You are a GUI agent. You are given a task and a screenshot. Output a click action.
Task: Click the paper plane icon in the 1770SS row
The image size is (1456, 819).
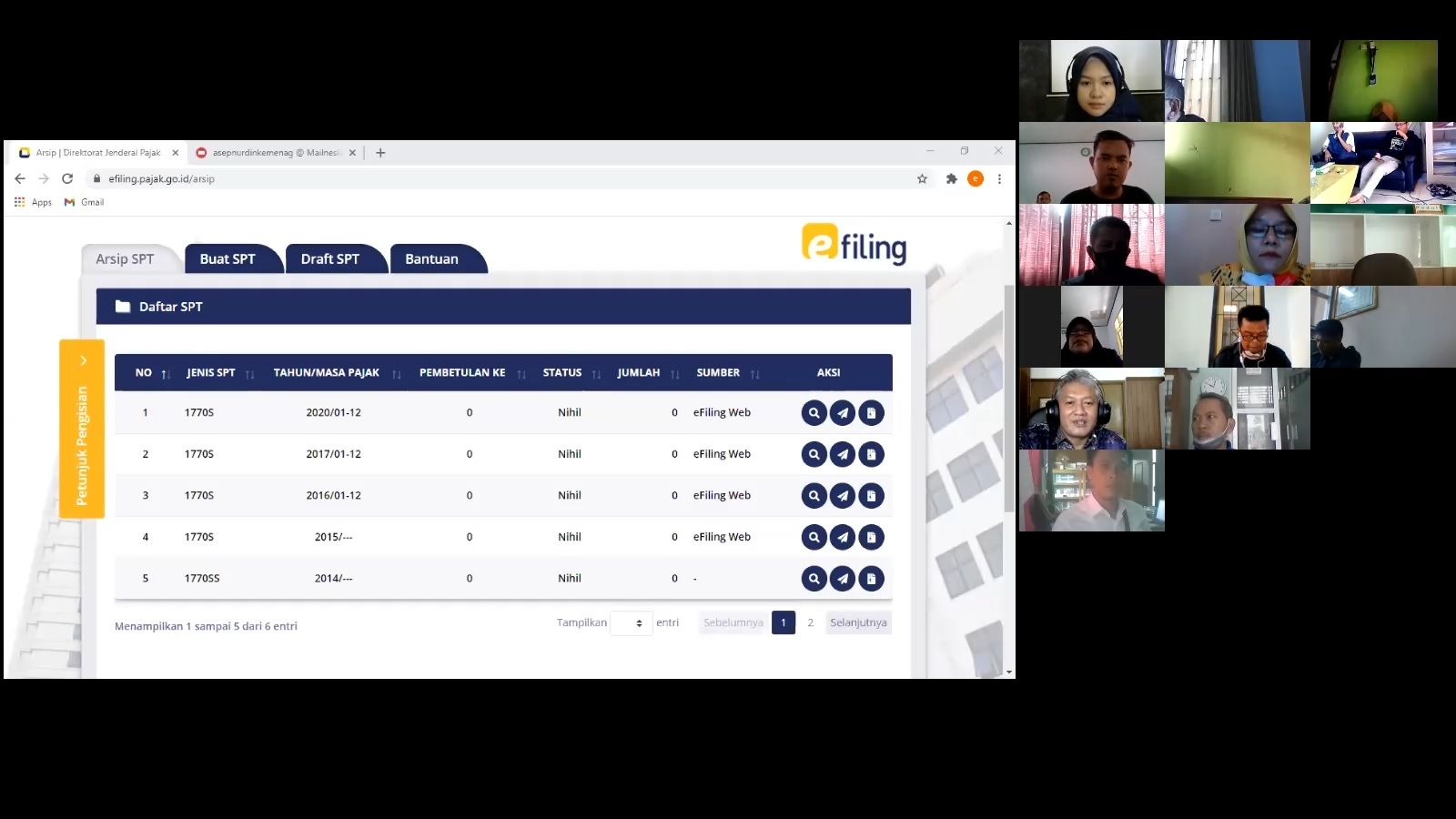843,579
